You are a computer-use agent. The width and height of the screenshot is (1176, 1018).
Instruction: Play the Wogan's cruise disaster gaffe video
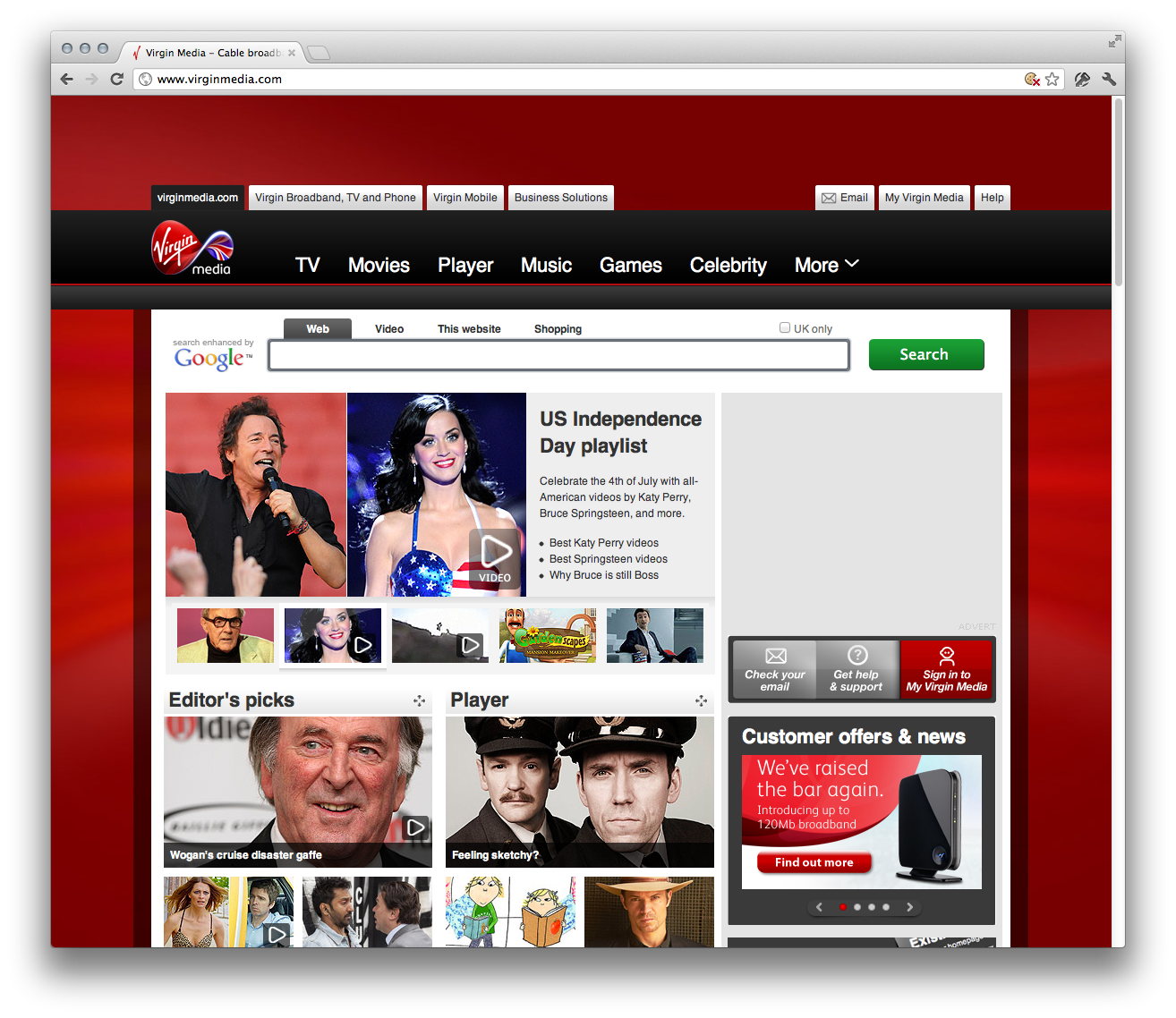[x=415, y=827]
